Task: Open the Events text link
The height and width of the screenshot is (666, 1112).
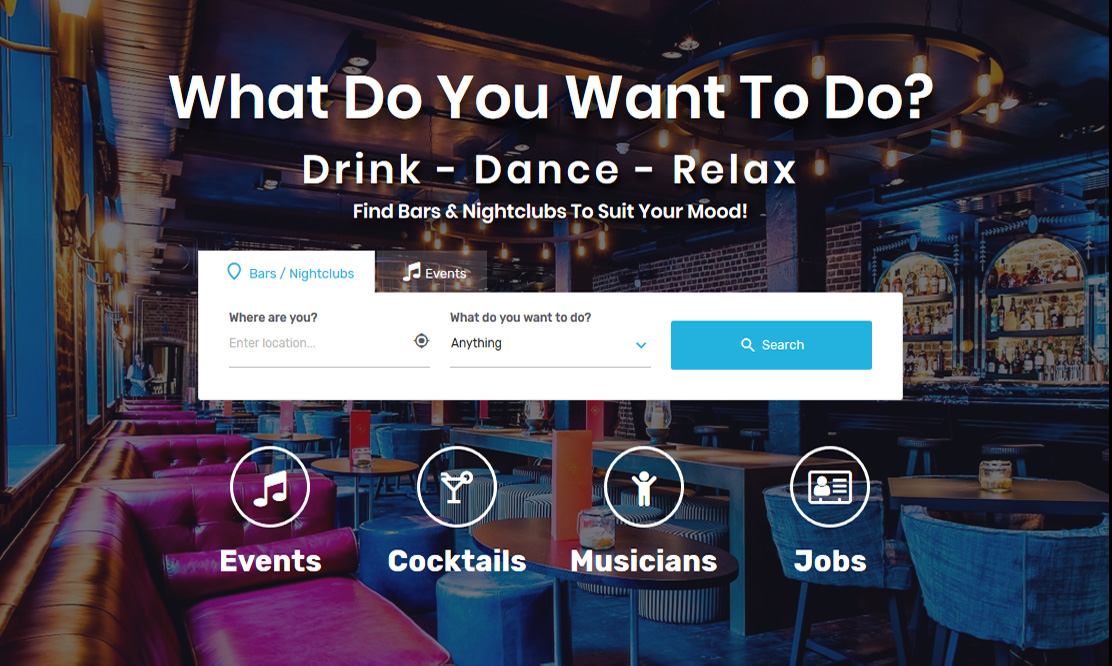Action: tap(270, 561)
